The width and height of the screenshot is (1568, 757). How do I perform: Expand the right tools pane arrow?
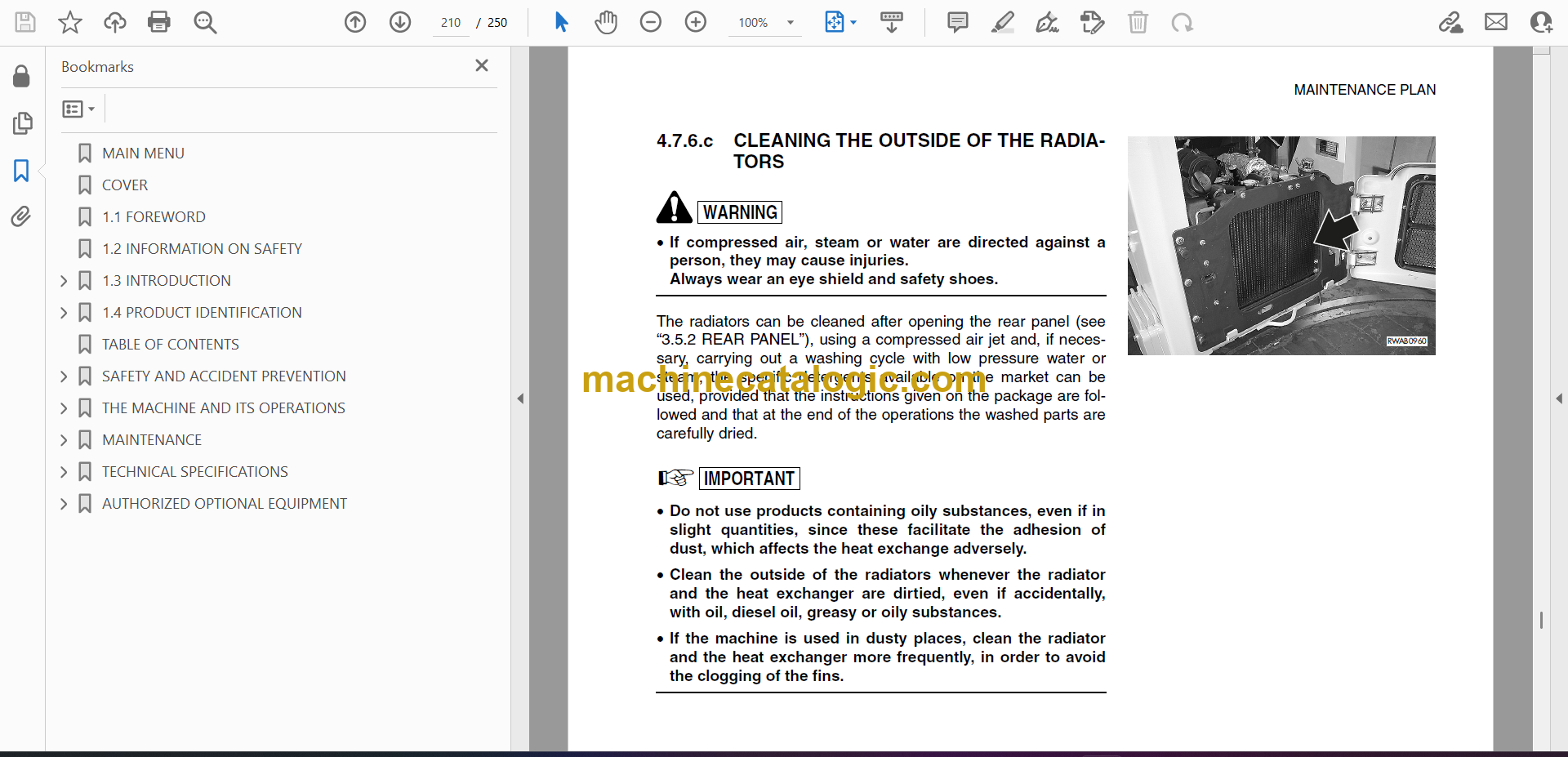(1559, 399)
